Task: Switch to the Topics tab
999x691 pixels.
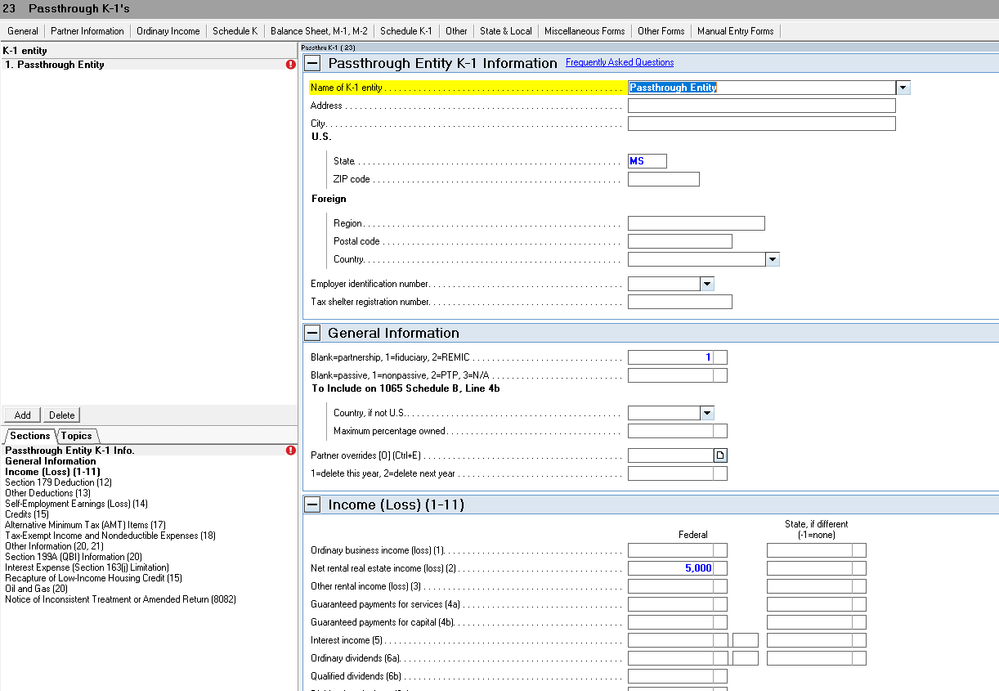Action: pos(77,436)
